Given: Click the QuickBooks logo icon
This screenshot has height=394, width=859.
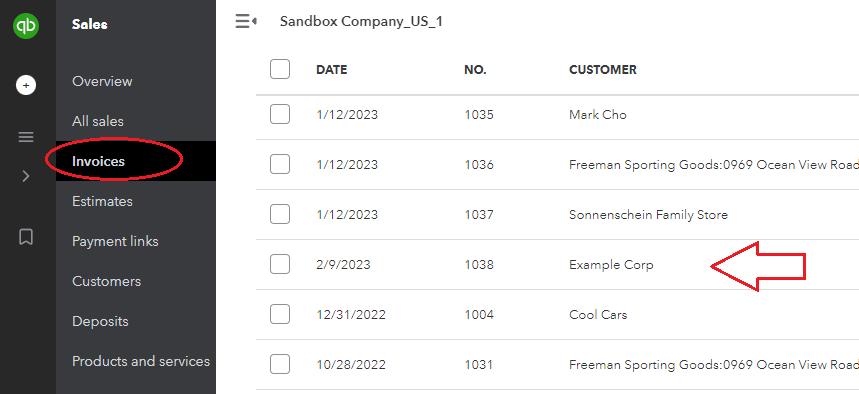Looking at the screenshot, I should click(x=26, y=26).
